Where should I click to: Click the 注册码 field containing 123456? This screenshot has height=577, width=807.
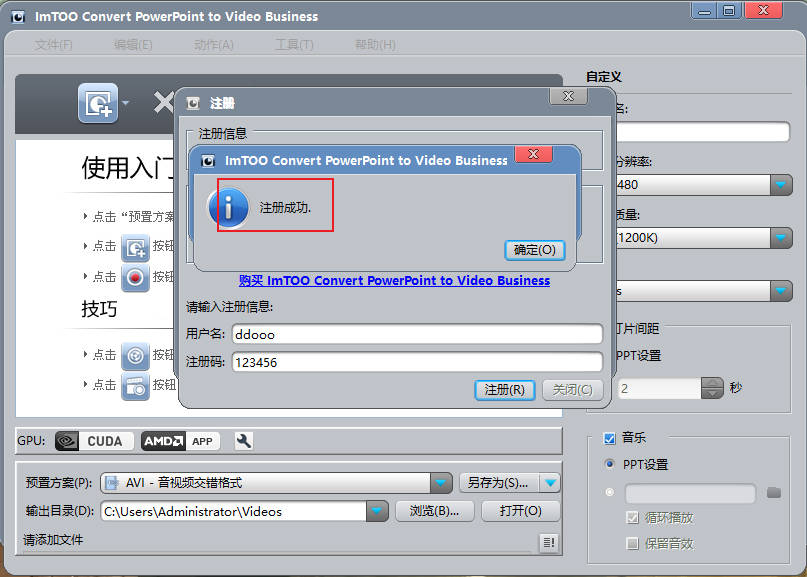pyautogui.click(x=417, y=362)
